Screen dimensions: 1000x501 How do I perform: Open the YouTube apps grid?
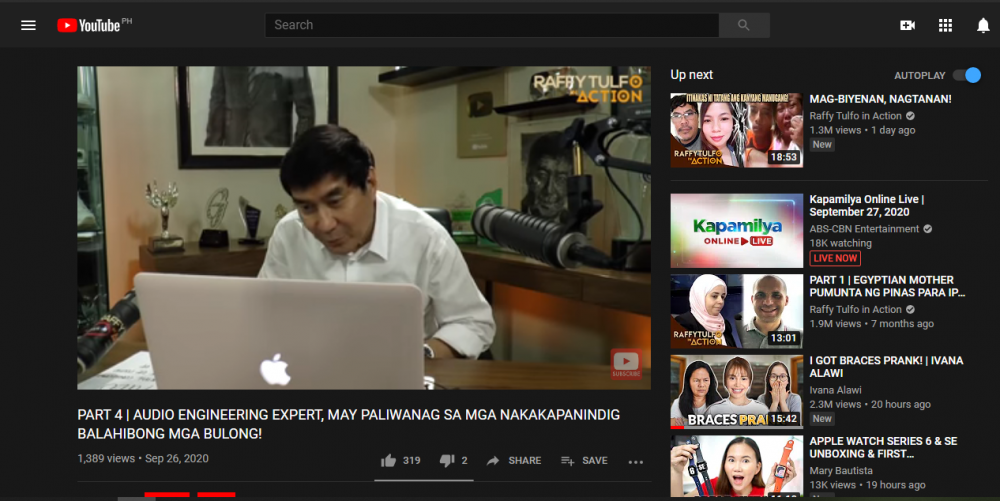coord(945,25)
